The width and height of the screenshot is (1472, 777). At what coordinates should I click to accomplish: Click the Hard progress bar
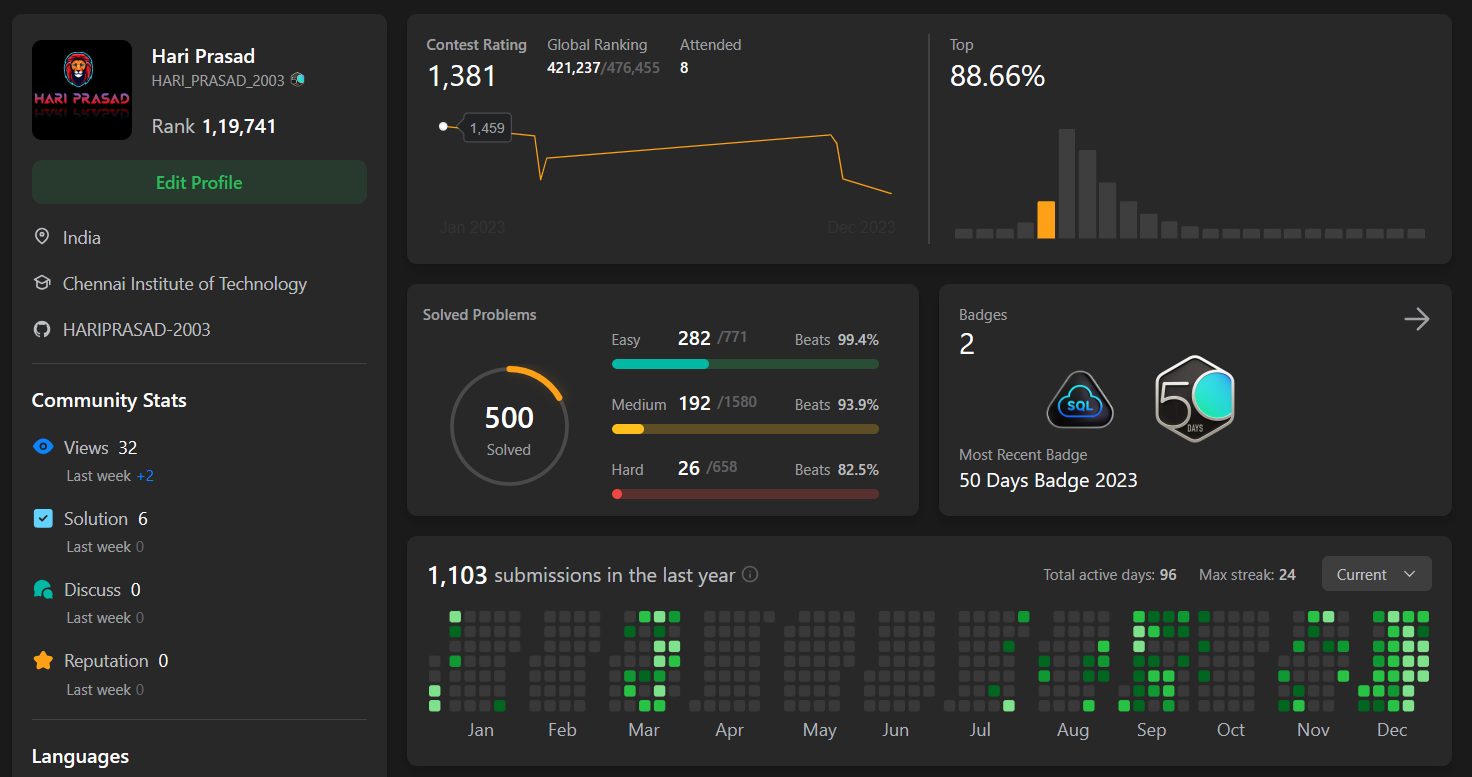pos(745,494)
